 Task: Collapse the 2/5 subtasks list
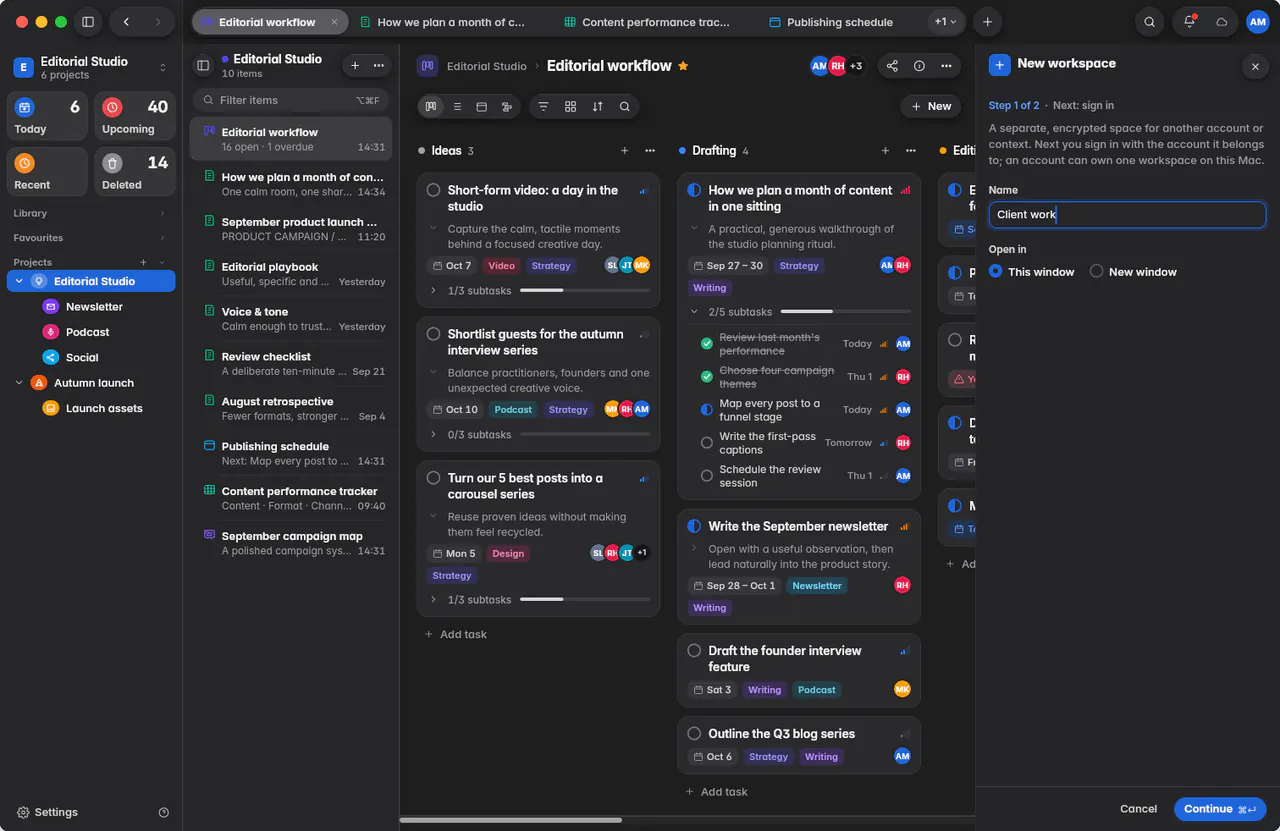click(x=694, y=312)
